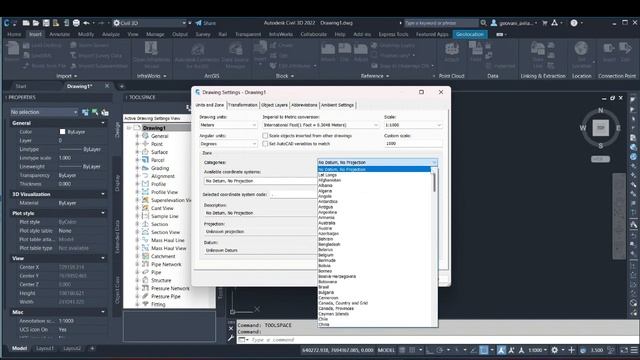Click the grid display icon in status bar
Viewport: 640px width, 360px height.
[x=402, y=350]
